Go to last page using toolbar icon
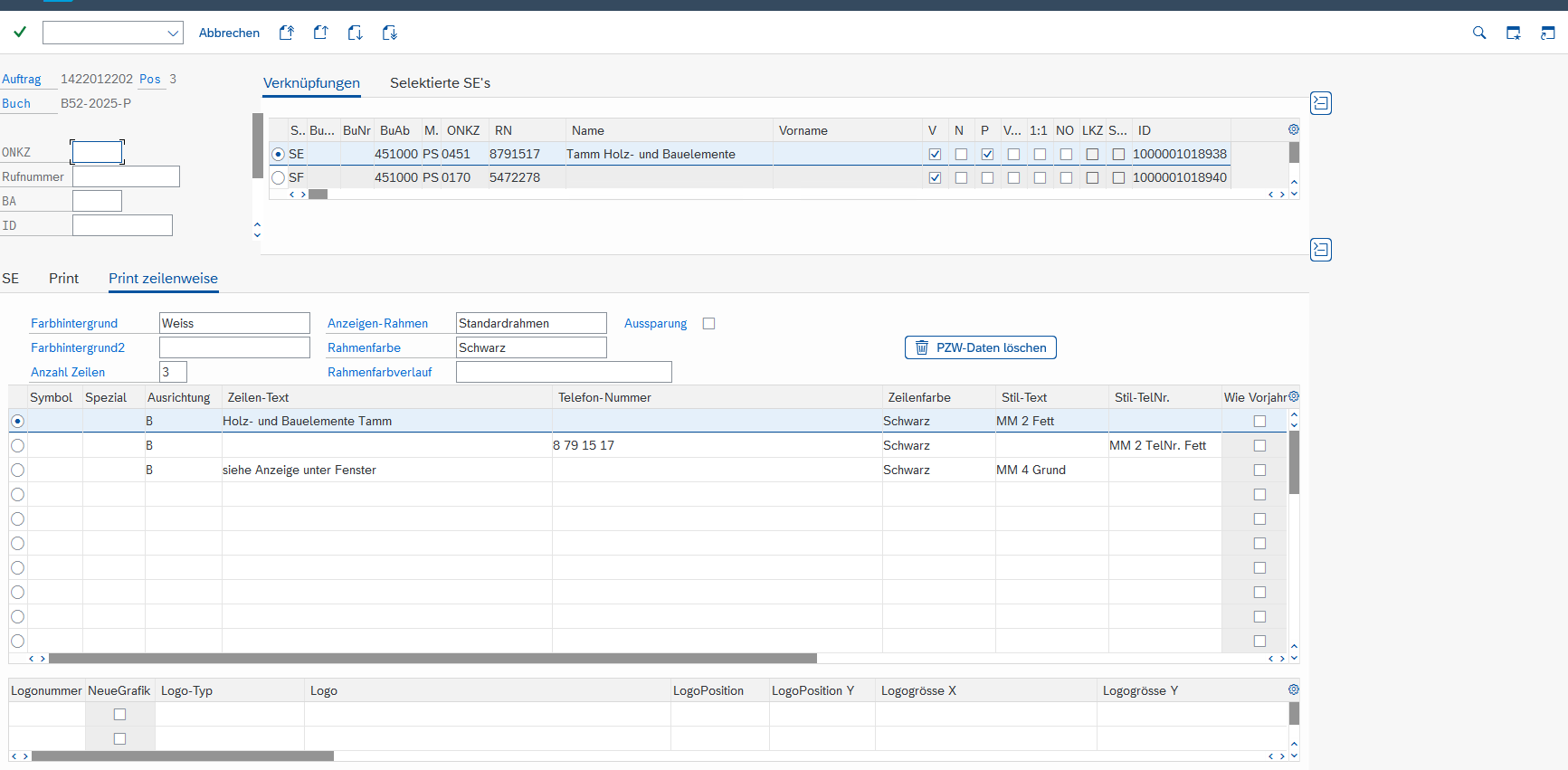 tap(389, 33)
